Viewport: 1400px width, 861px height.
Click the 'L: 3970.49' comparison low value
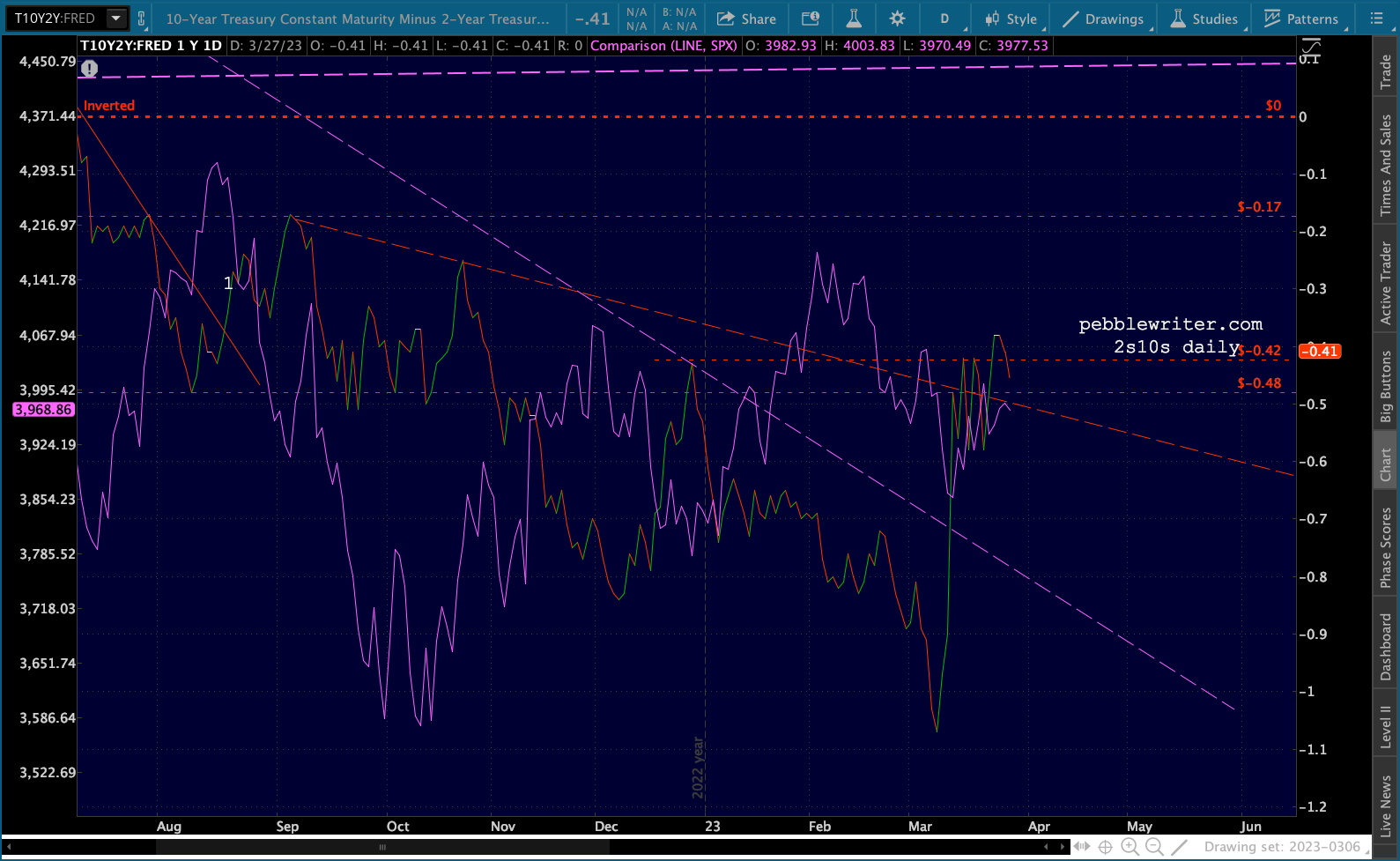[x=937, y=46]
